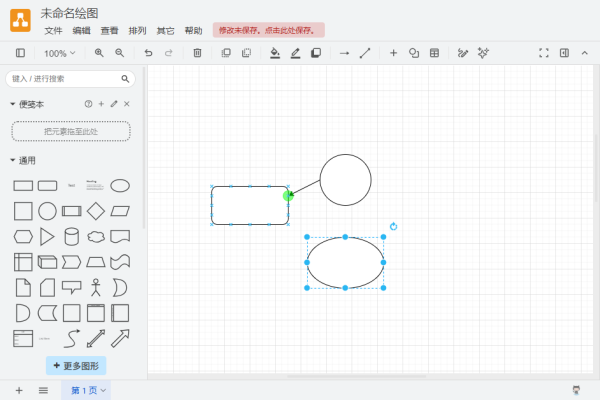Open the 查看 menu
The height and width of the screenshot is (400, 600).
[109, 31]
